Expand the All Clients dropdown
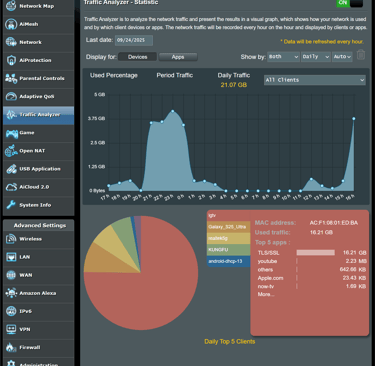This screenshot has width=375, height=366. click(315, 80)
